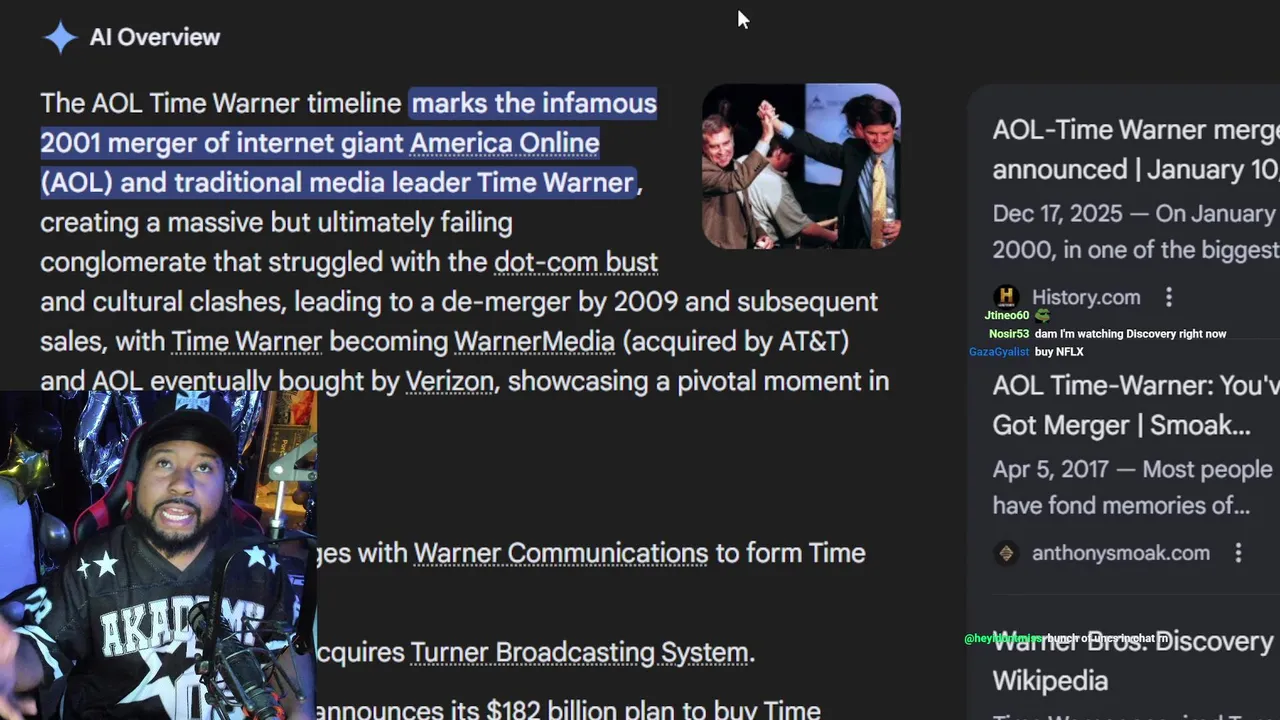Click chat message 'buy NFLX'

click(1060, 352)
